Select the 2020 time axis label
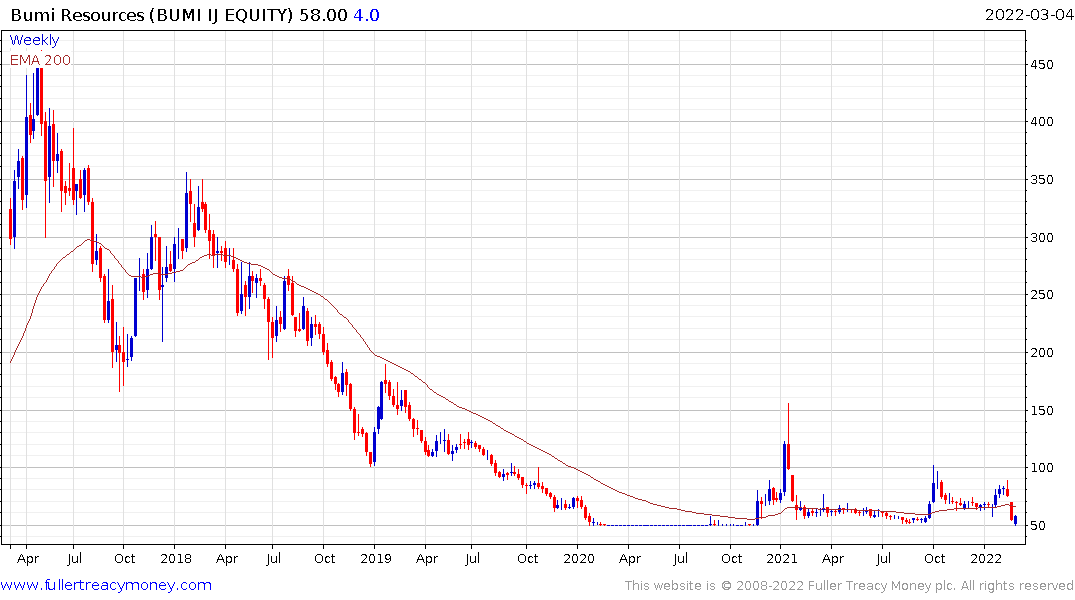This screenshot has width=1075, height=600. [579, 558]
